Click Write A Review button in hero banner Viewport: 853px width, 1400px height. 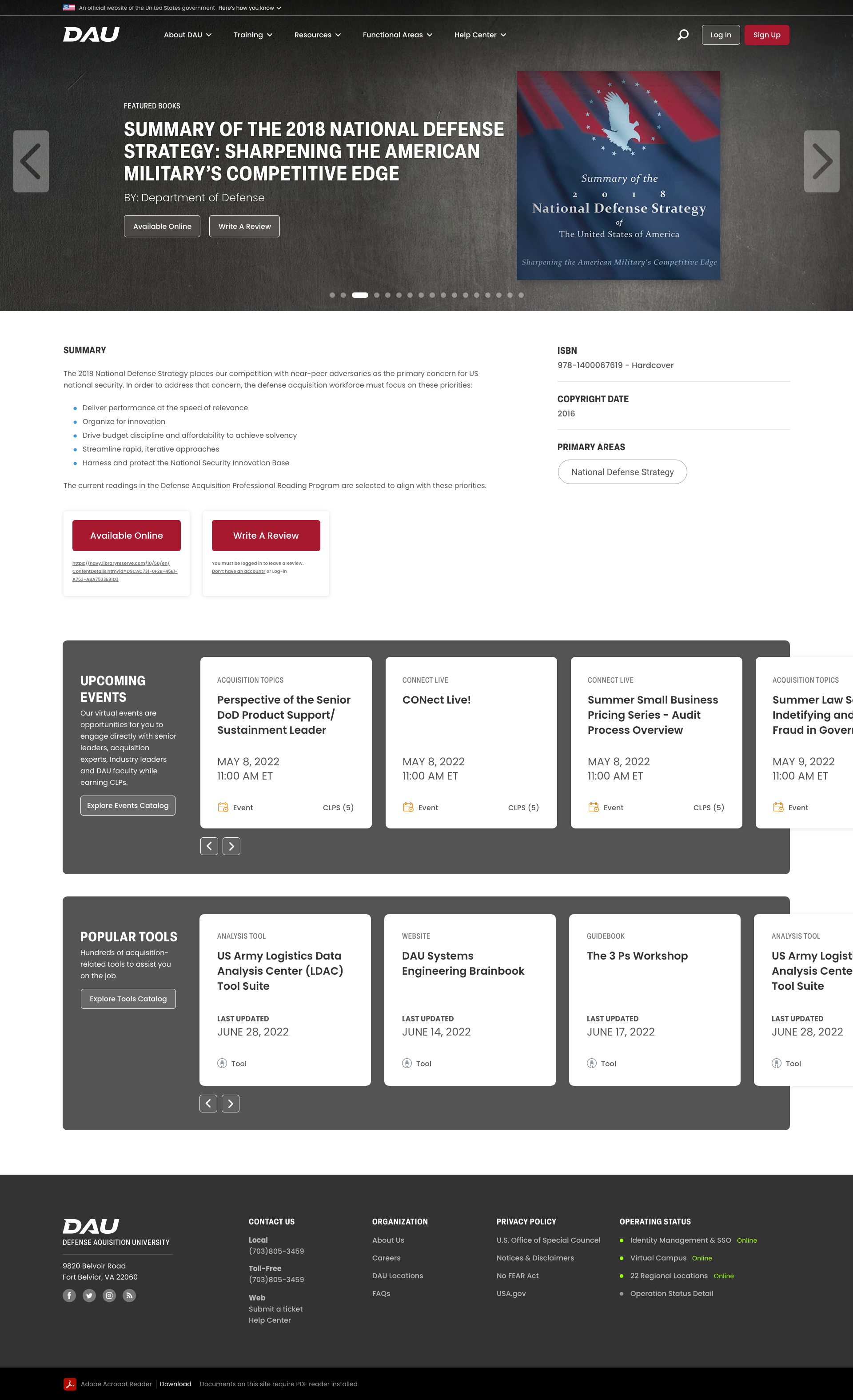click(244, 226)
